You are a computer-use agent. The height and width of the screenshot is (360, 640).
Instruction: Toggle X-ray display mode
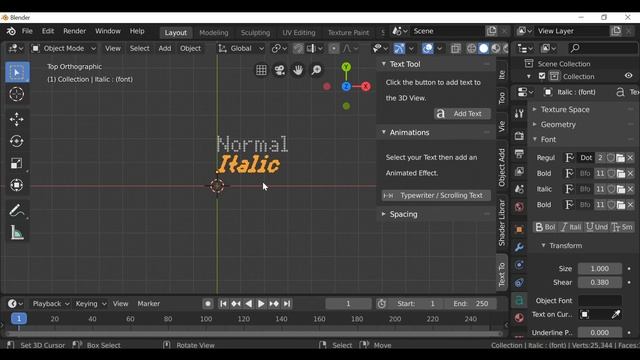[x=456, y=49]
